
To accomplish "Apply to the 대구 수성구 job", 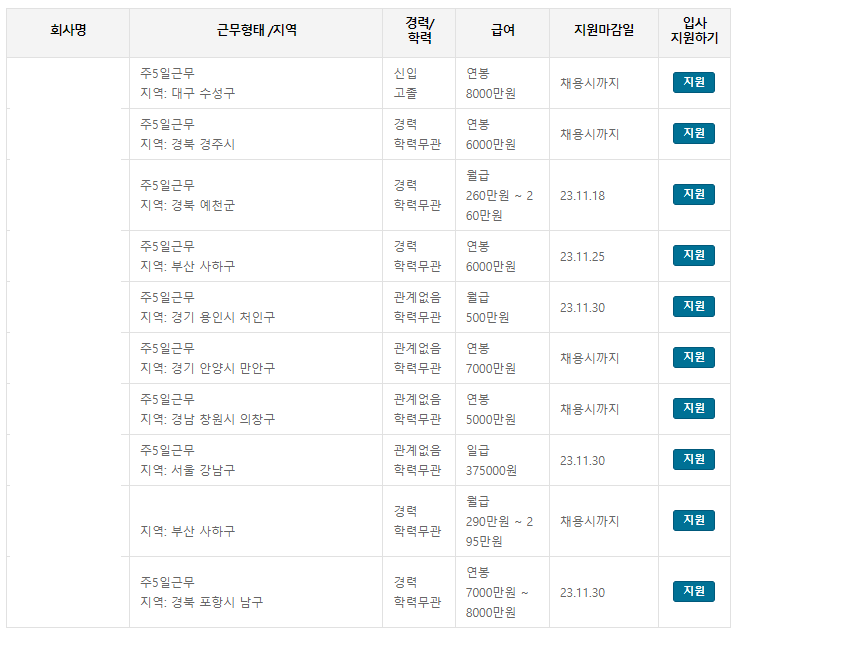I will point(693,82).
